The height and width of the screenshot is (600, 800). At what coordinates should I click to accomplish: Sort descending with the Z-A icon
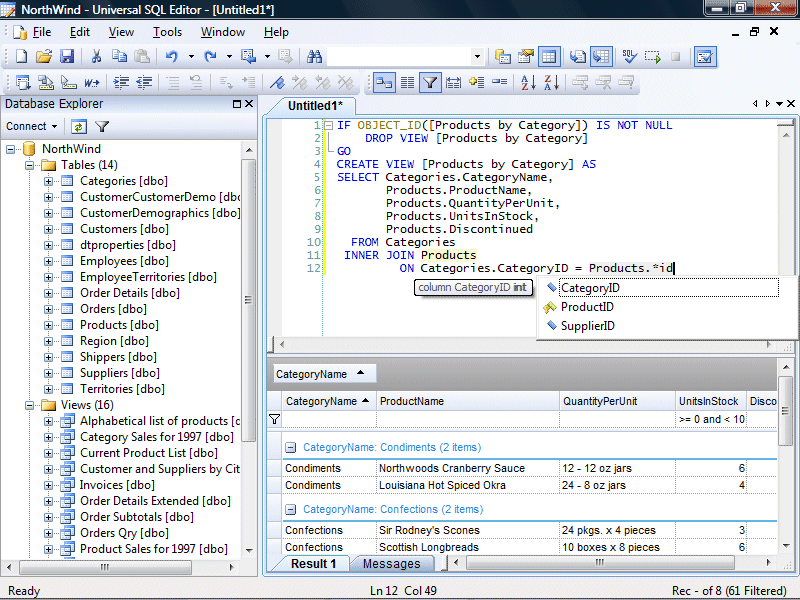(x=552, y=82)
